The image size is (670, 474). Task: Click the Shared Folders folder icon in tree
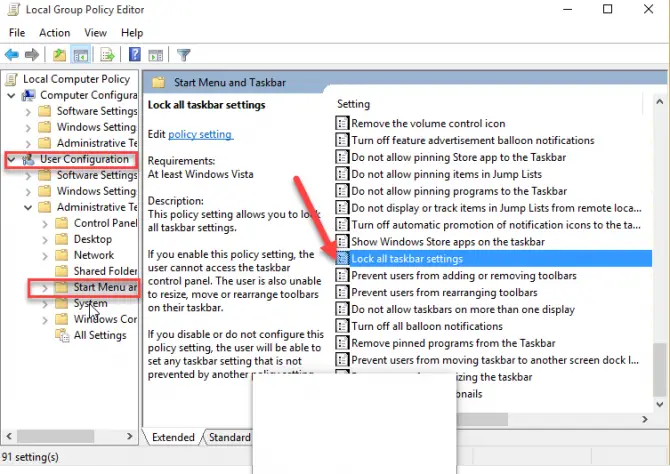[62, 271]
